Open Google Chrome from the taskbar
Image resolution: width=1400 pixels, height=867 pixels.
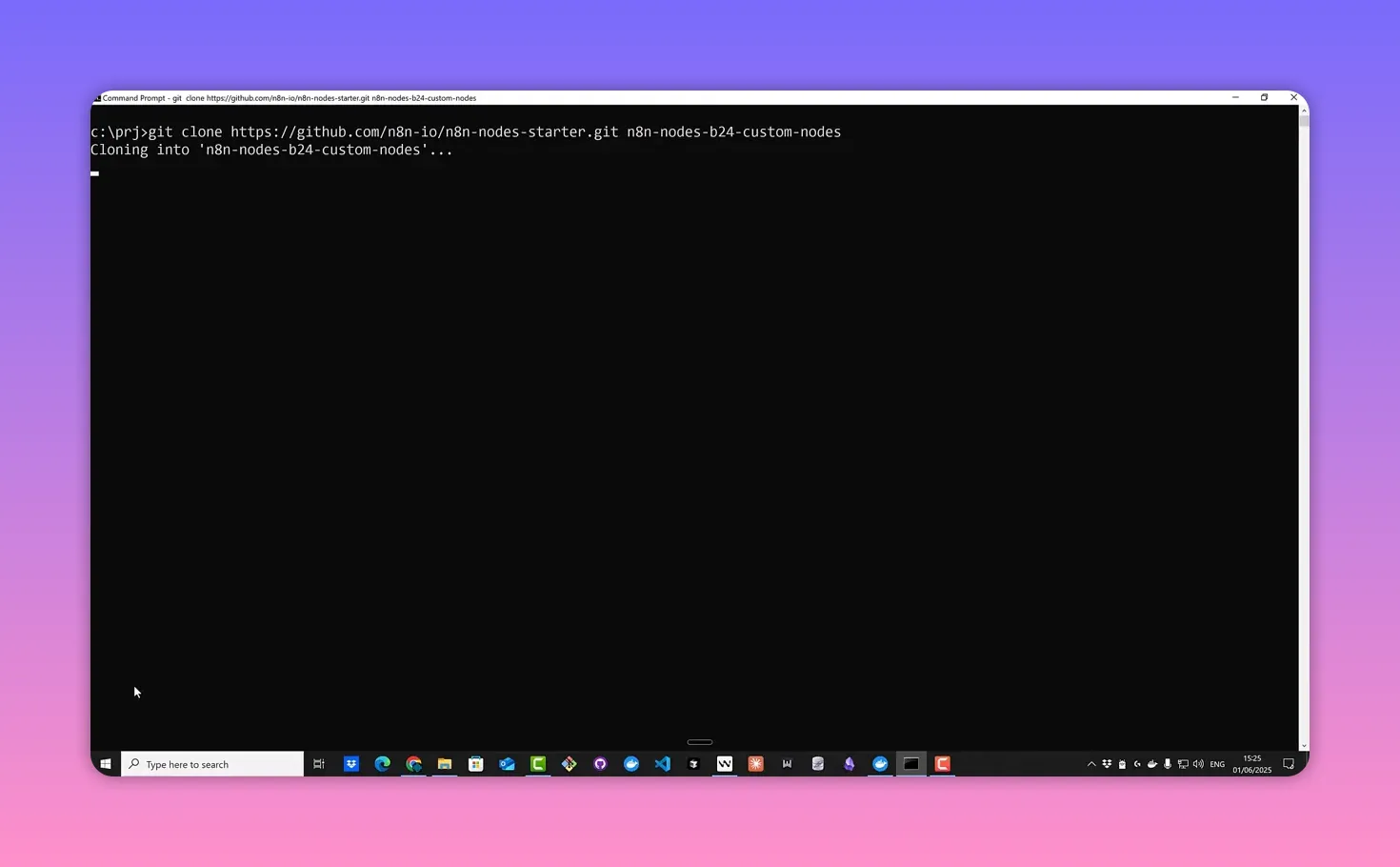click(413, 763)
